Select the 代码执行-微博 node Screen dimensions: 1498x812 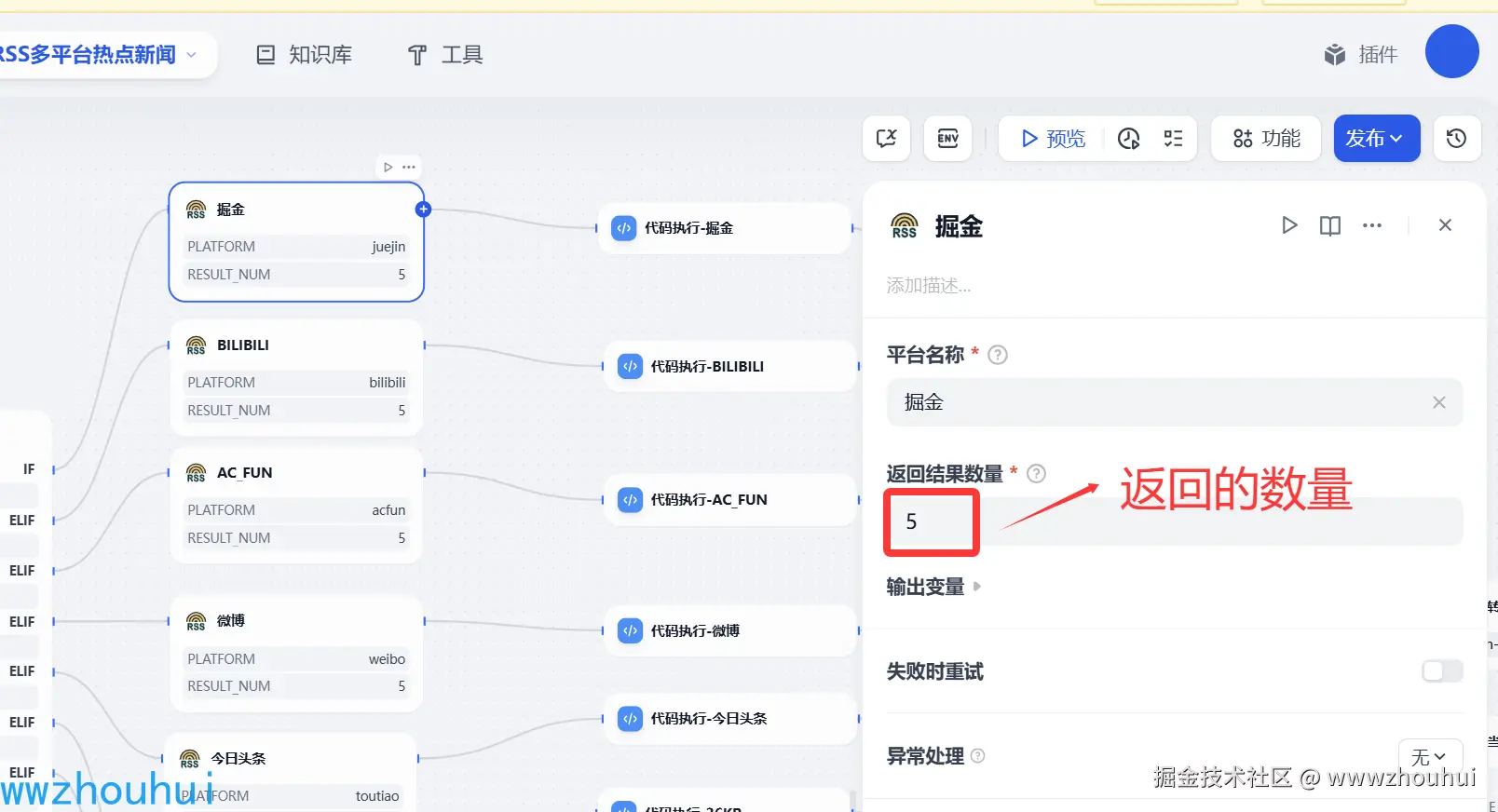(x=730, y=631)
